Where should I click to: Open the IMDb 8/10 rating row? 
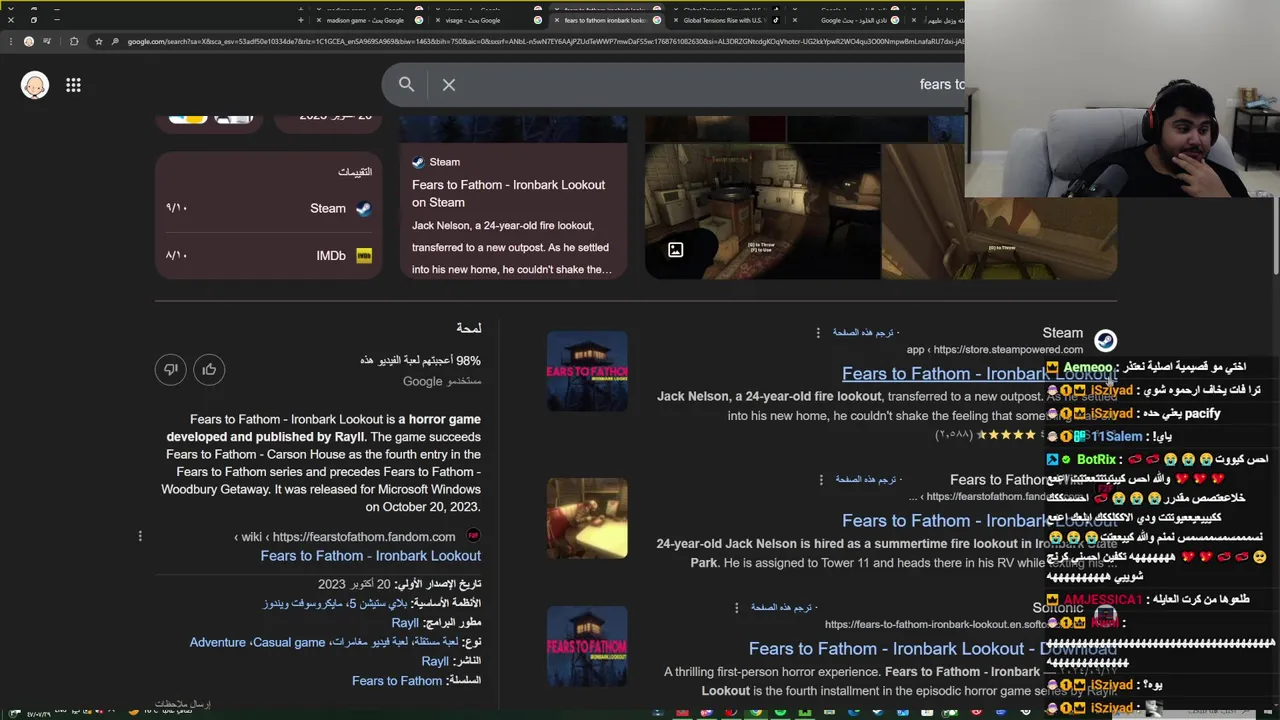(x=268, y=255)
